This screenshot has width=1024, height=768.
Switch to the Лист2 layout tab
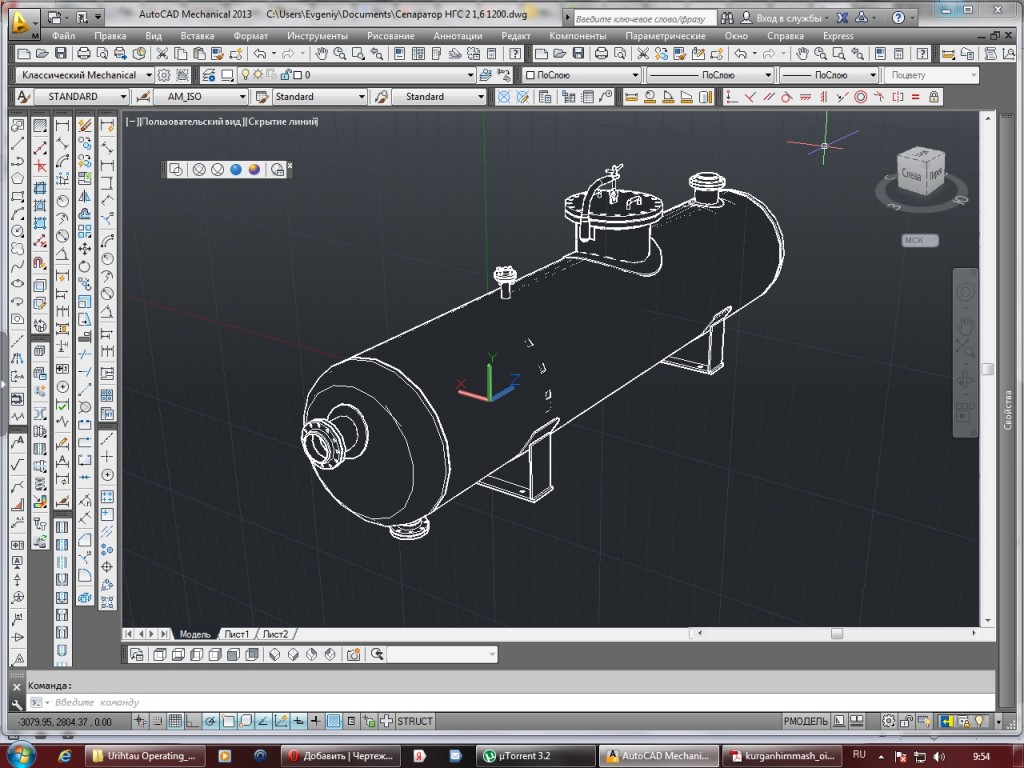275,634
